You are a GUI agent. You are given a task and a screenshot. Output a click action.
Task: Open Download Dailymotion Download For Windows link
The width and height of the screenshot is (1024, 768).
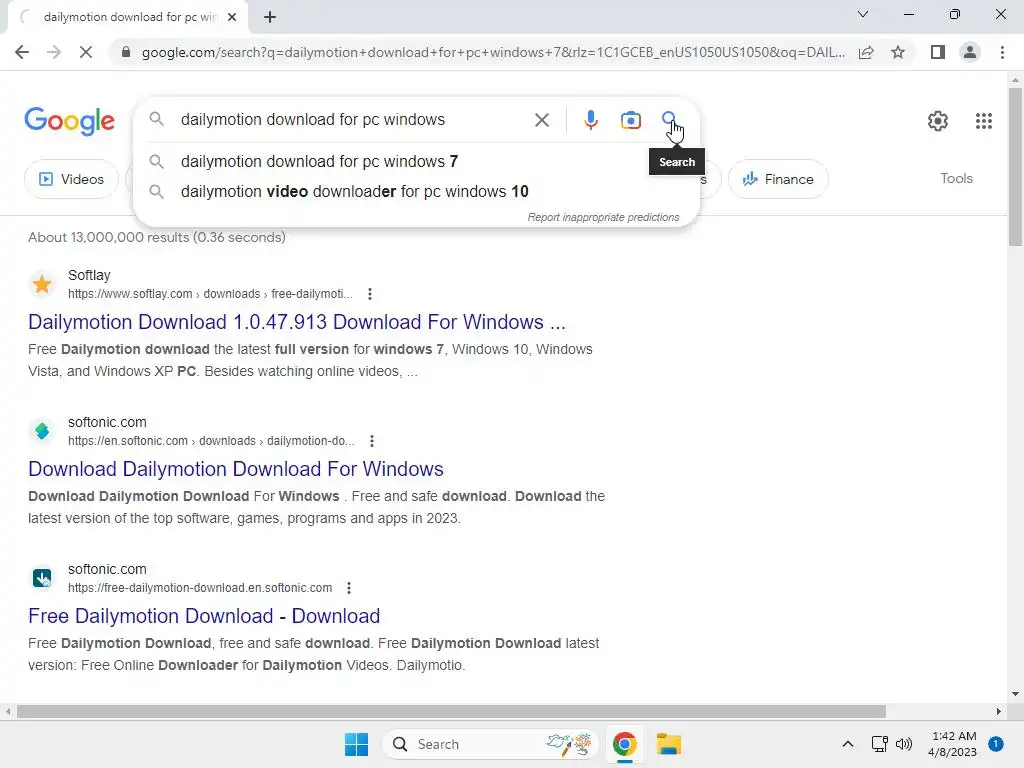click(x=236, y=469)
